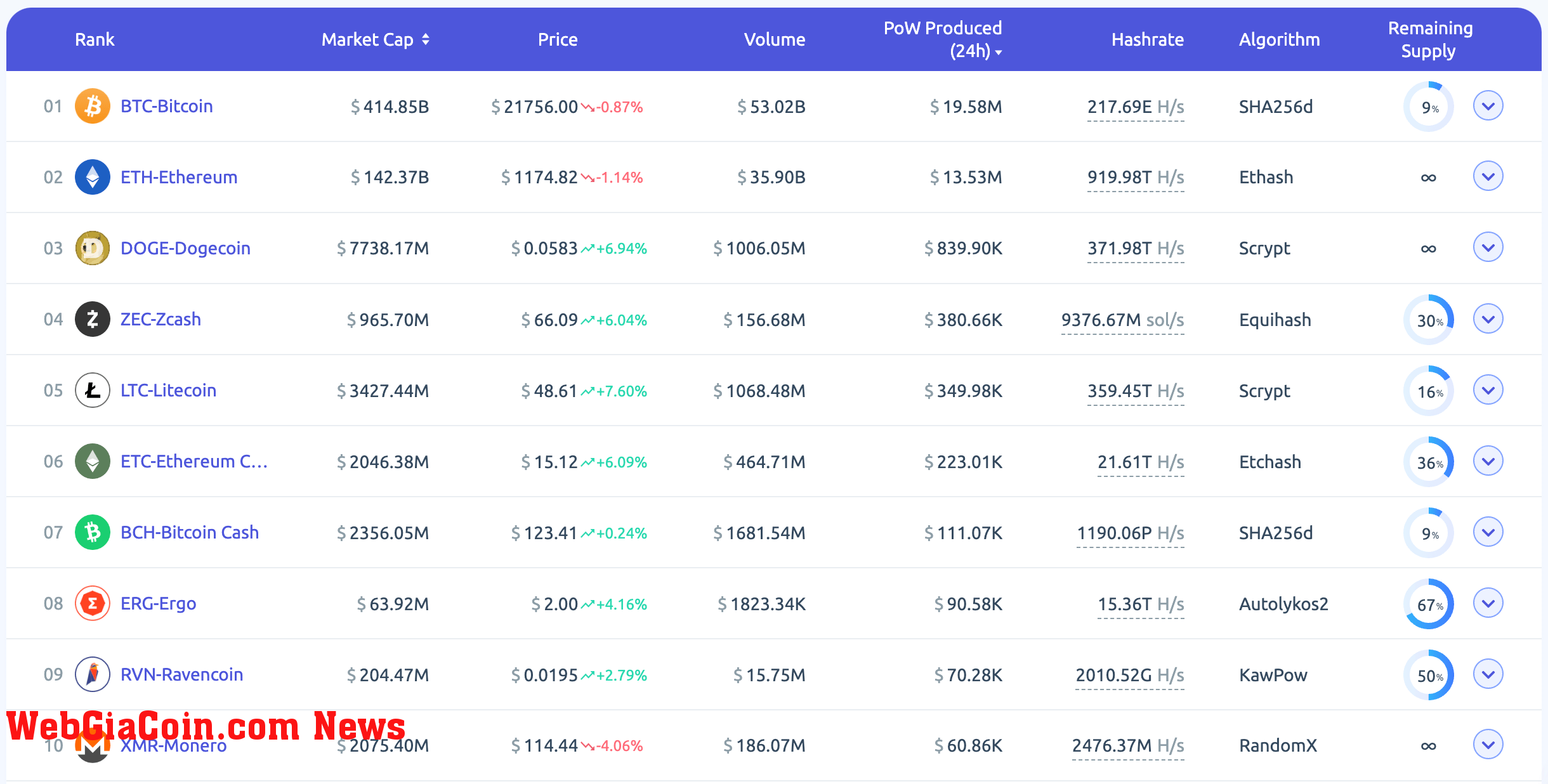The width and height of the screenshot is (1548, 784).
Task: Open the RVN-Ravencoin link
Action: click(181, 674)
